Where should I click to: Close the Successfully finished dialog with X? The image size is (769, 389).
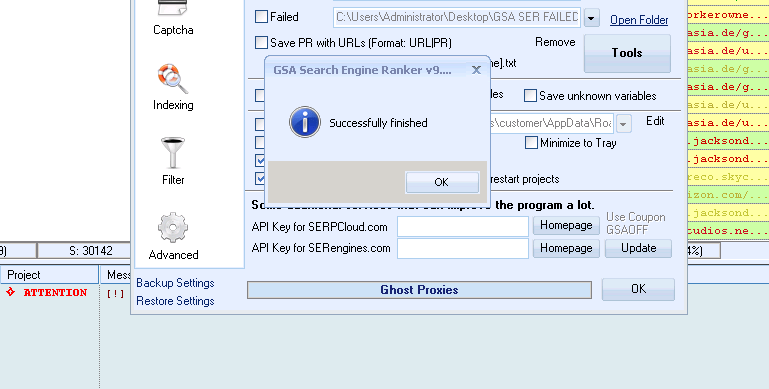[x=476, y=70]
